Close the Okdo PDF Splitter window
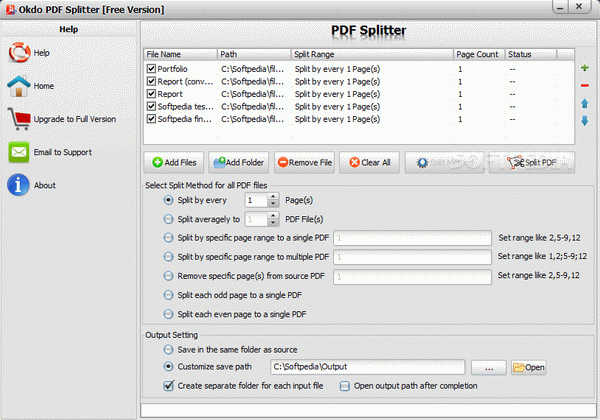 click(x=579, y=7)
